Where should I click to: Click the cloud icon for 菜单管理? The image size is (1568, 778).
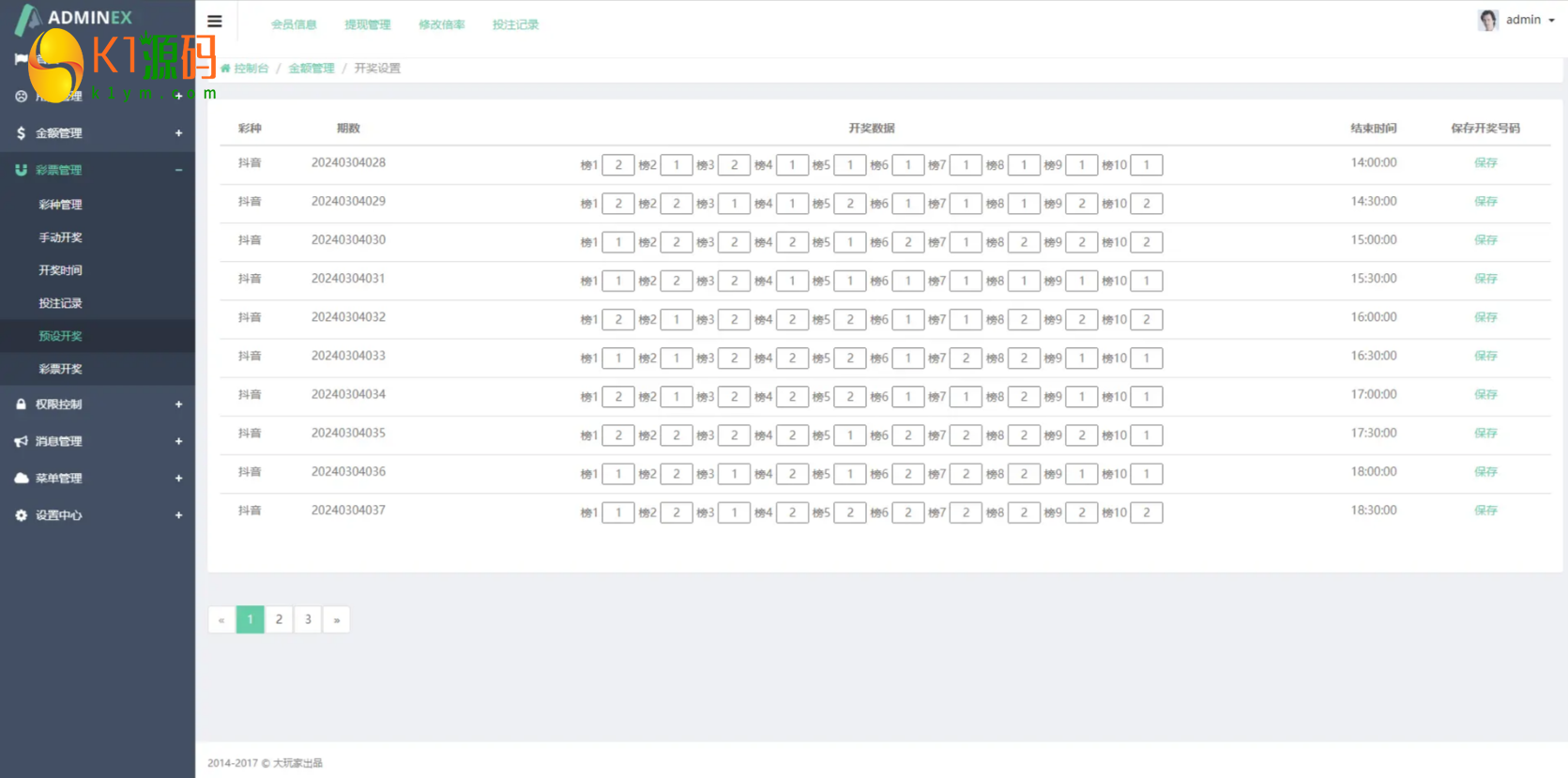[21, 479]
